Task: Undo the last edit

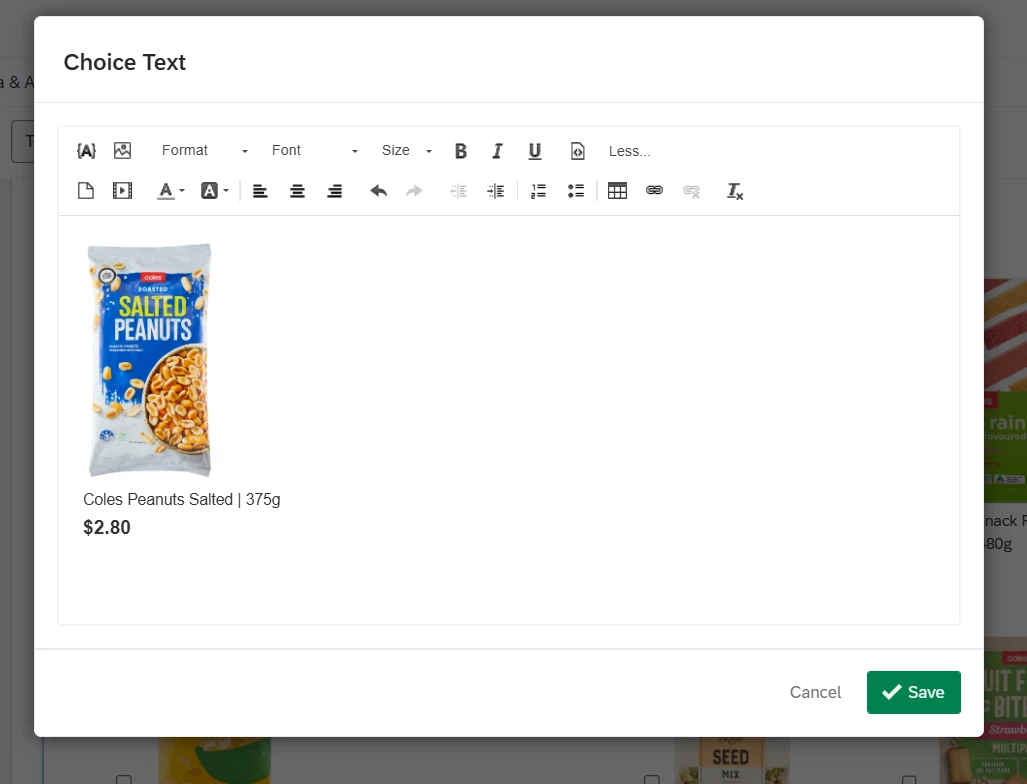Action: 378,191
